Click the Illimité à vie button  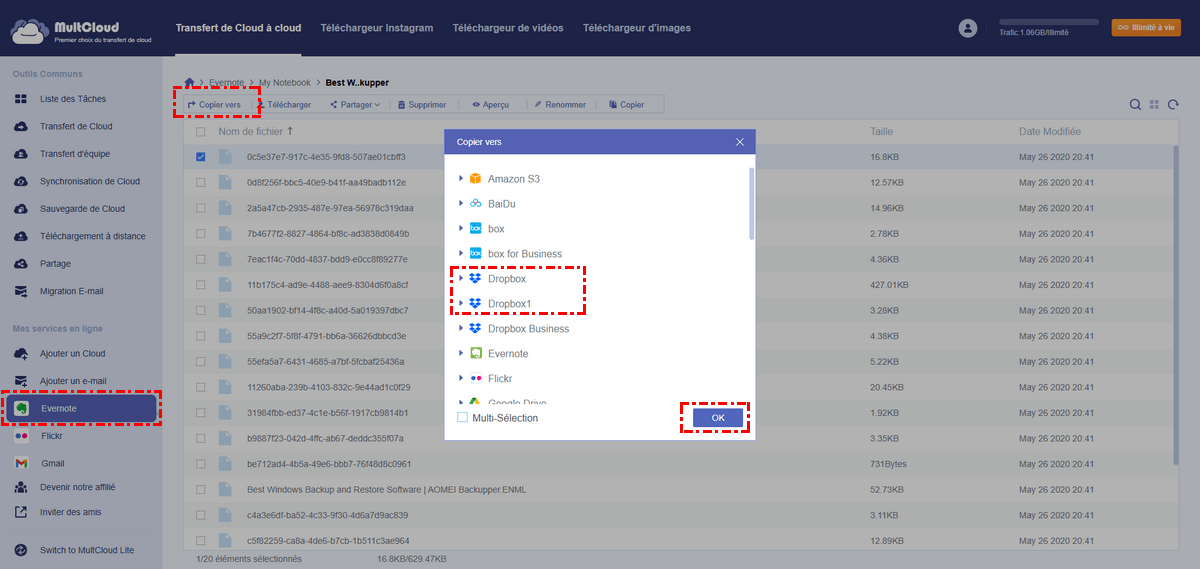click(x=1146, y=27)
